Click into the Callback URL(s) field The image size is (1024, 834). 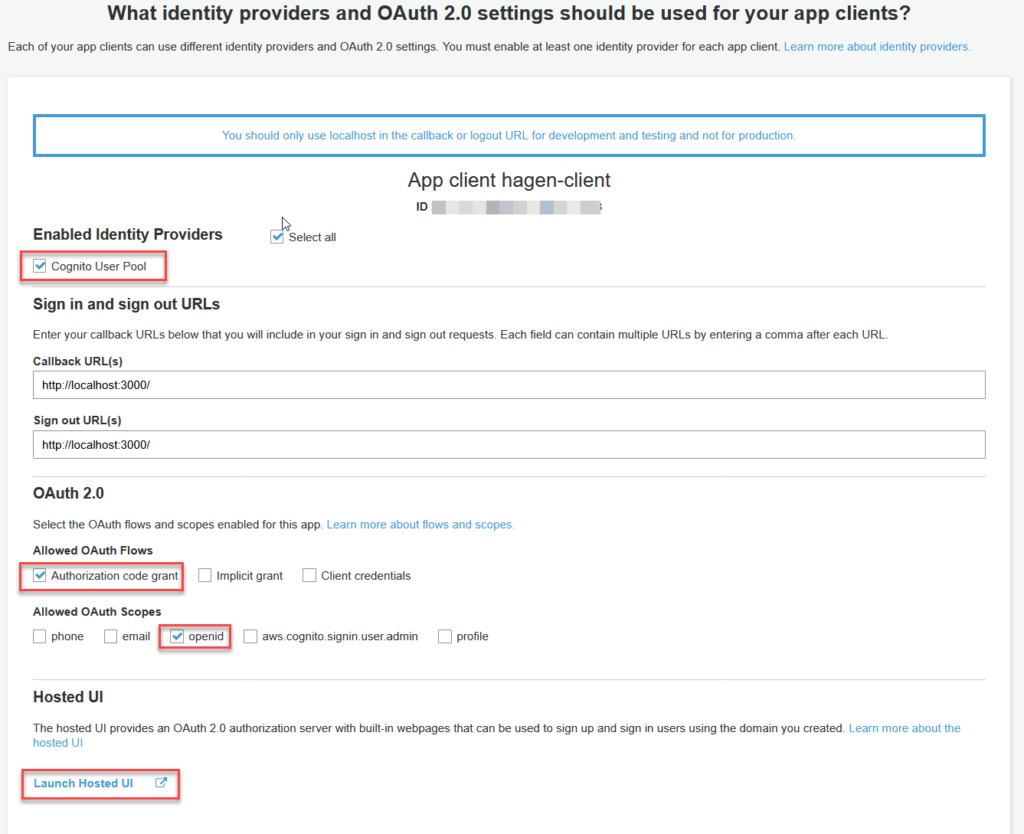(x=509, y=385)
